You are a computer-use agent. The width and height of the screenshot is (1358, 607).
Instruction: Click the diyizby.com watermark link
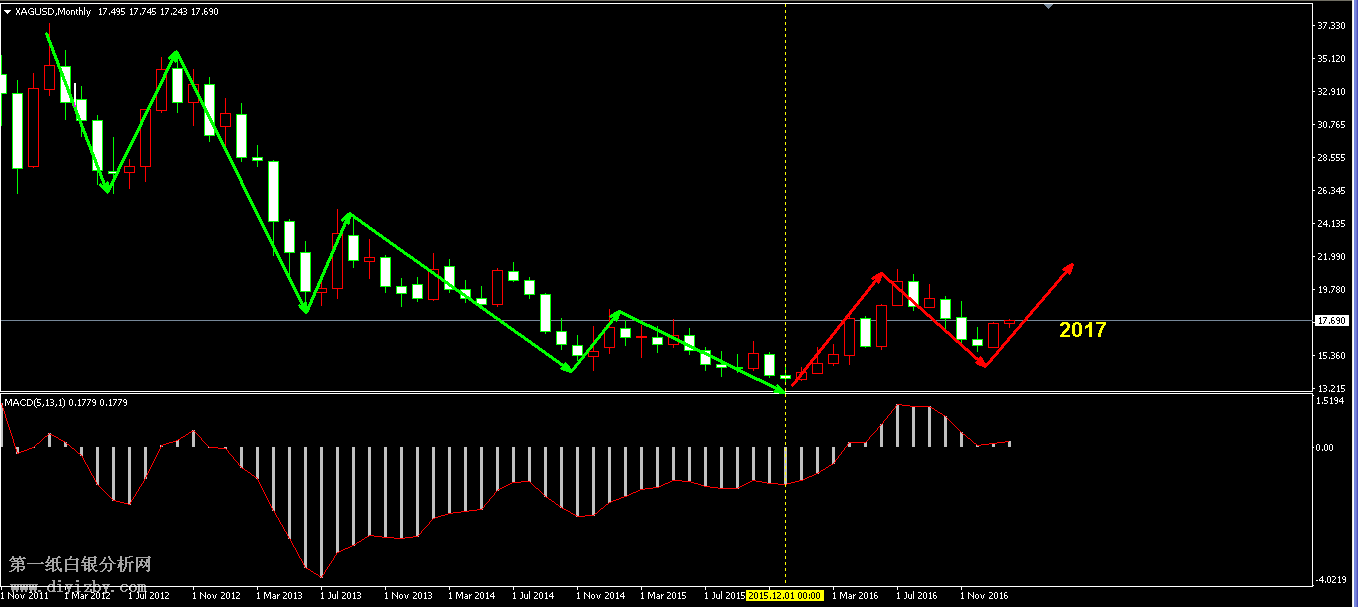[80, 585]
